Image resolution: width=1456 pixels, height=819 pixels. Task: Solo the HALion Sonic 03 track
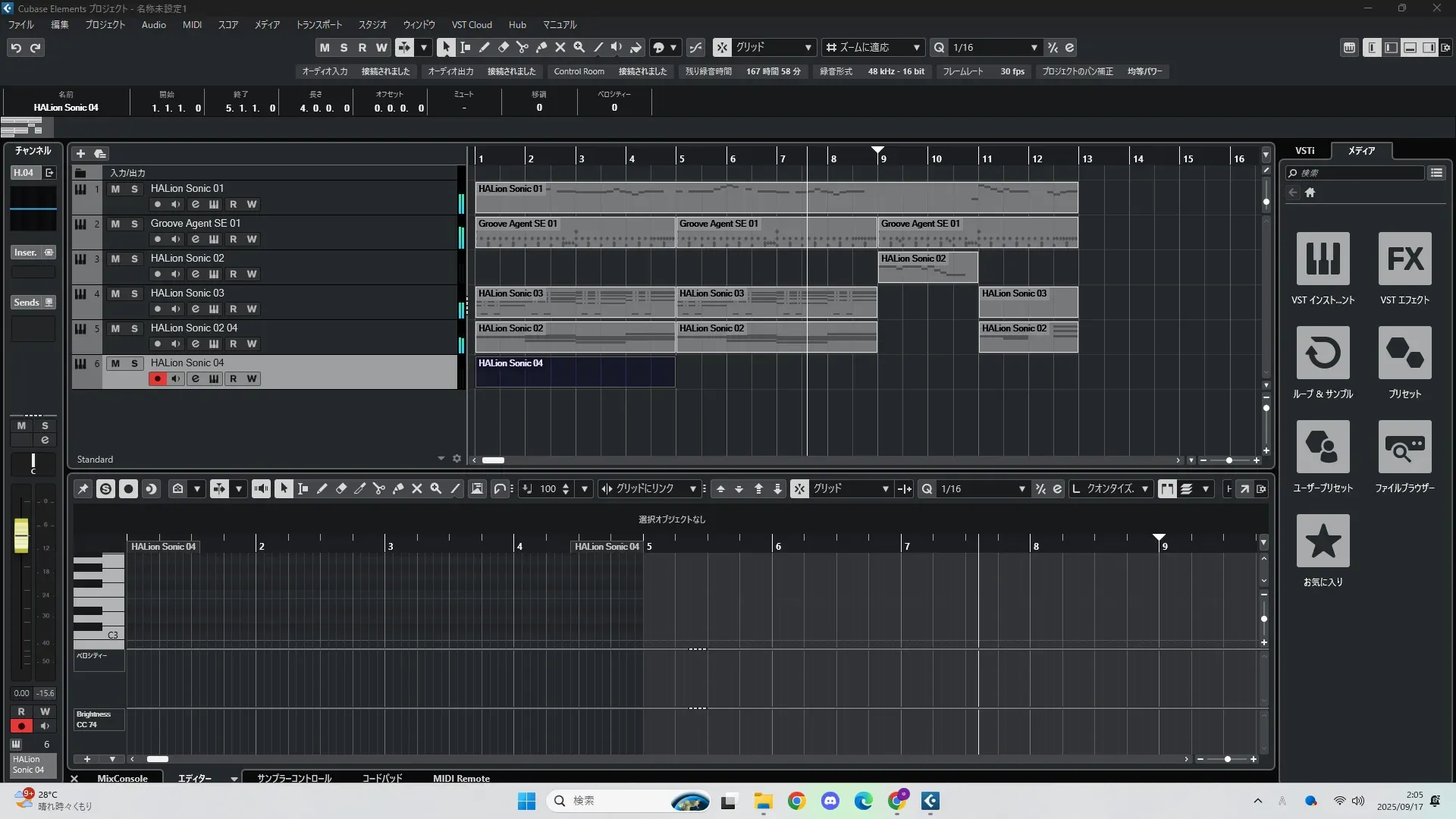tap(134, 293)
